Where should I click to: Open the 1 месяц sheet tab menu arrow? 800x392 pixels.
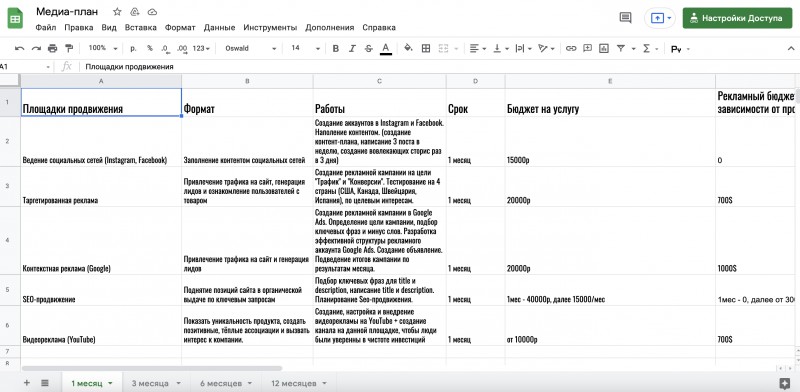click(x=110, y=383)
